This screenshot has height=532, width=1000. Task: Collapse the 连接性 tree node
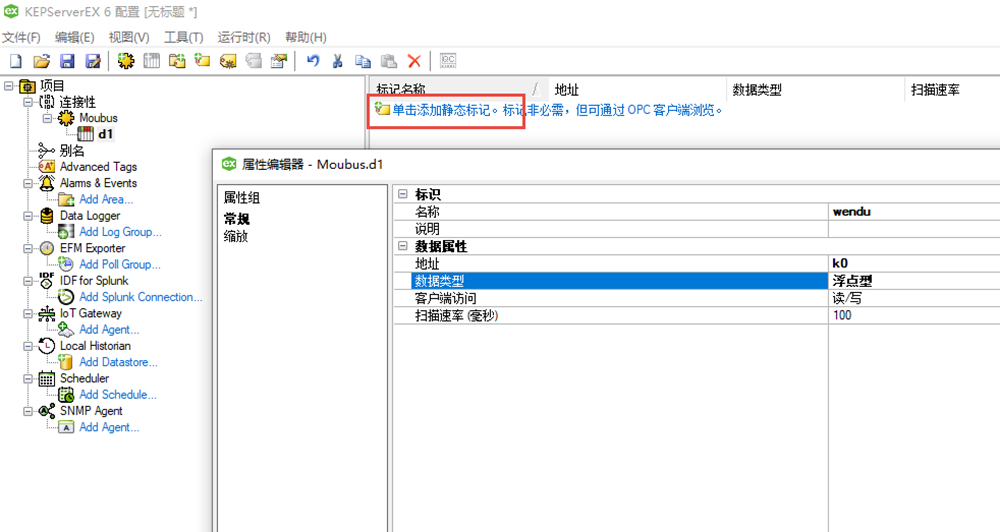click(28, 102)
